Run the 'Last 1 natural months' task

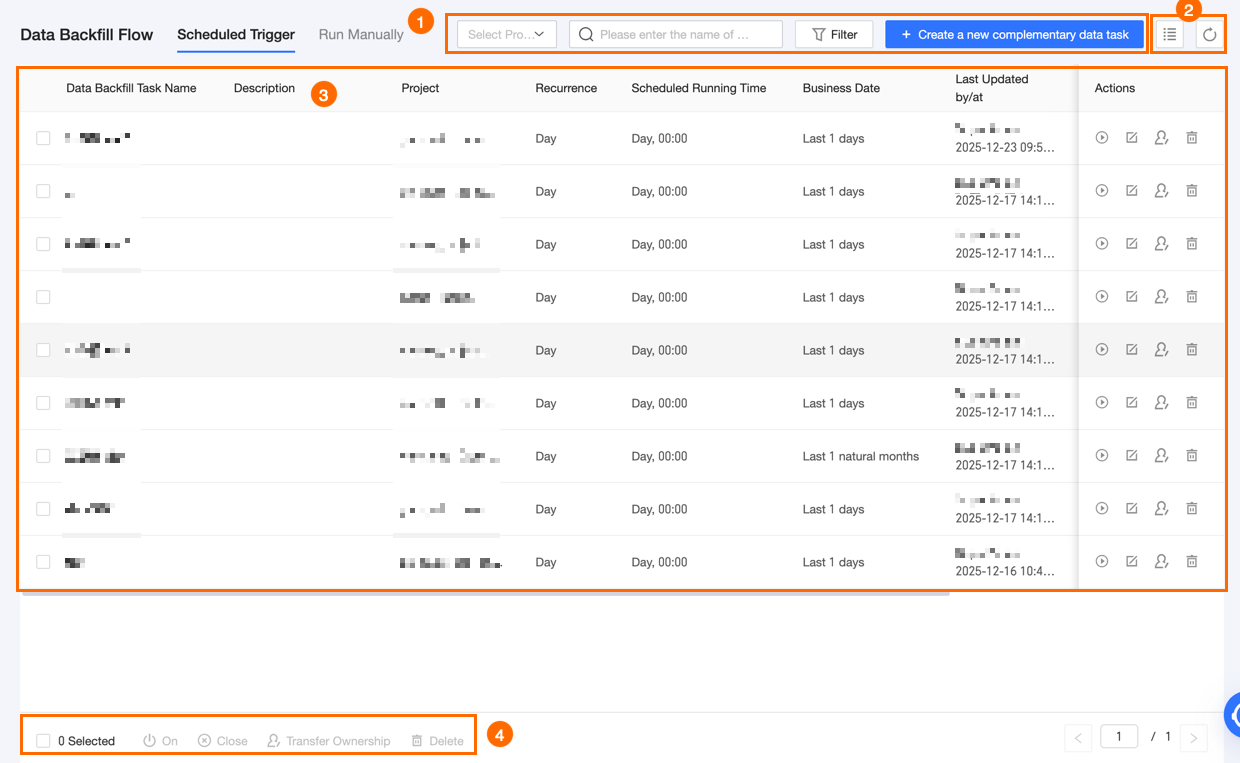coord(1102,456)
